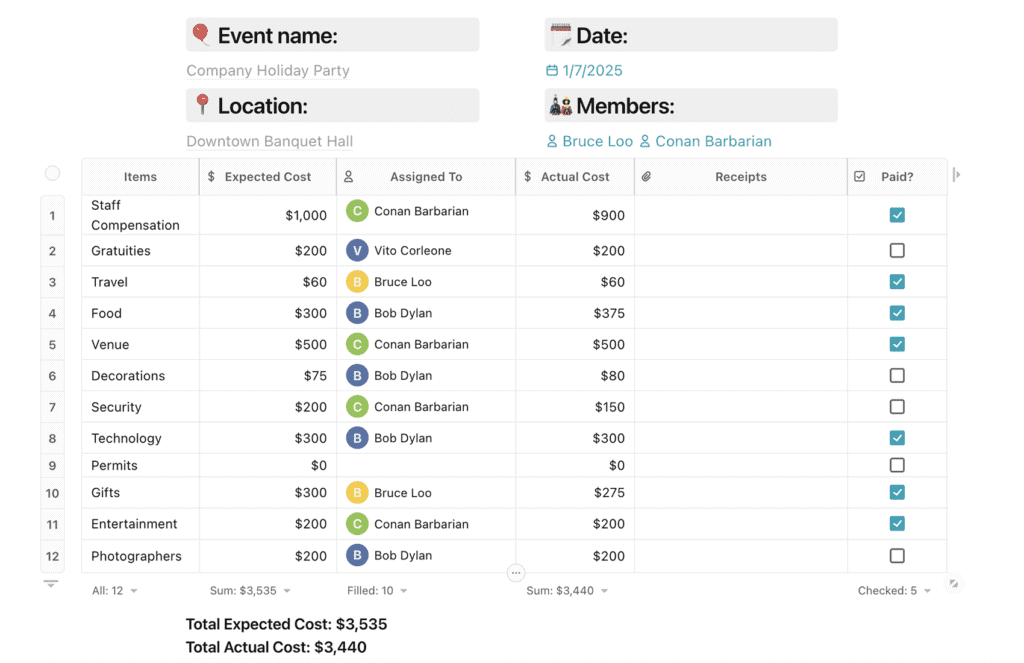Open the Conan Barbarian member link
This screenshot has width=1024, height=663.
pyautogui.click(x=712, y=142)
